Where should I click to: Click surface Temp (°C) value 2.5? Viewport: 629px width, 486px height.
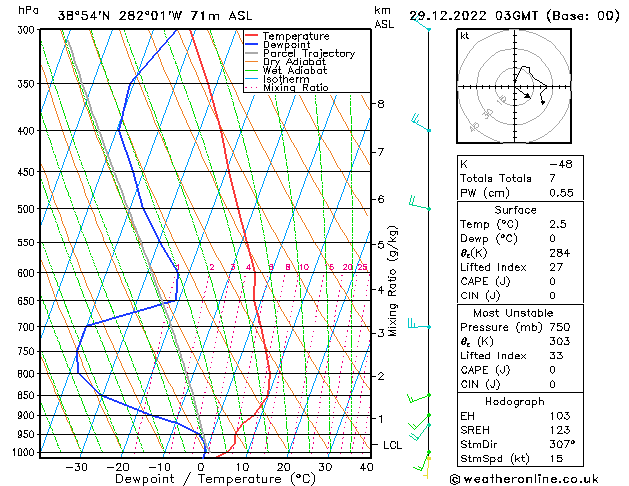[x=558, y=224]
